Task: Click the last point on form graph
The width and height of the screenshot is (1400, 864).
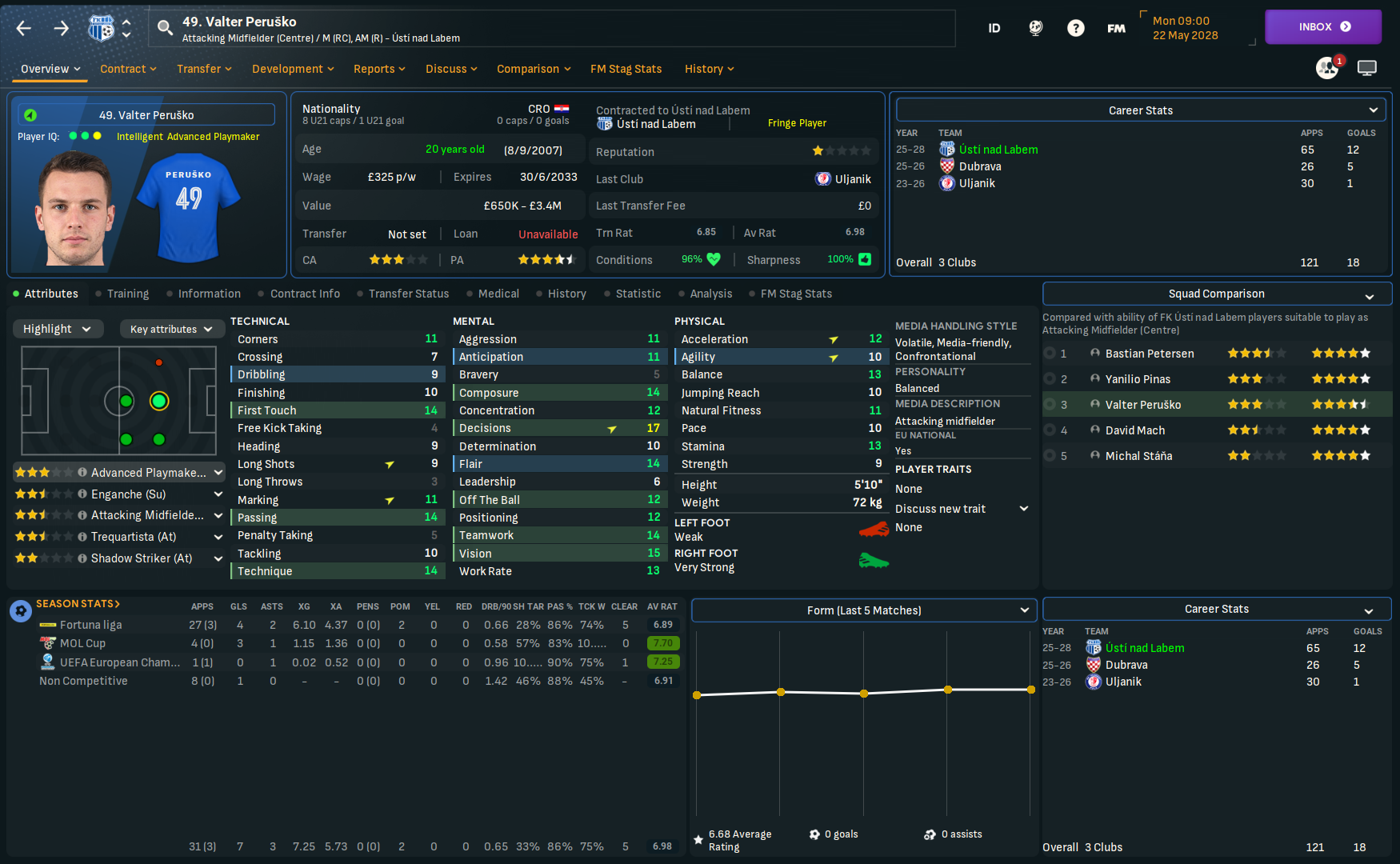Action: click(1030, 690)
